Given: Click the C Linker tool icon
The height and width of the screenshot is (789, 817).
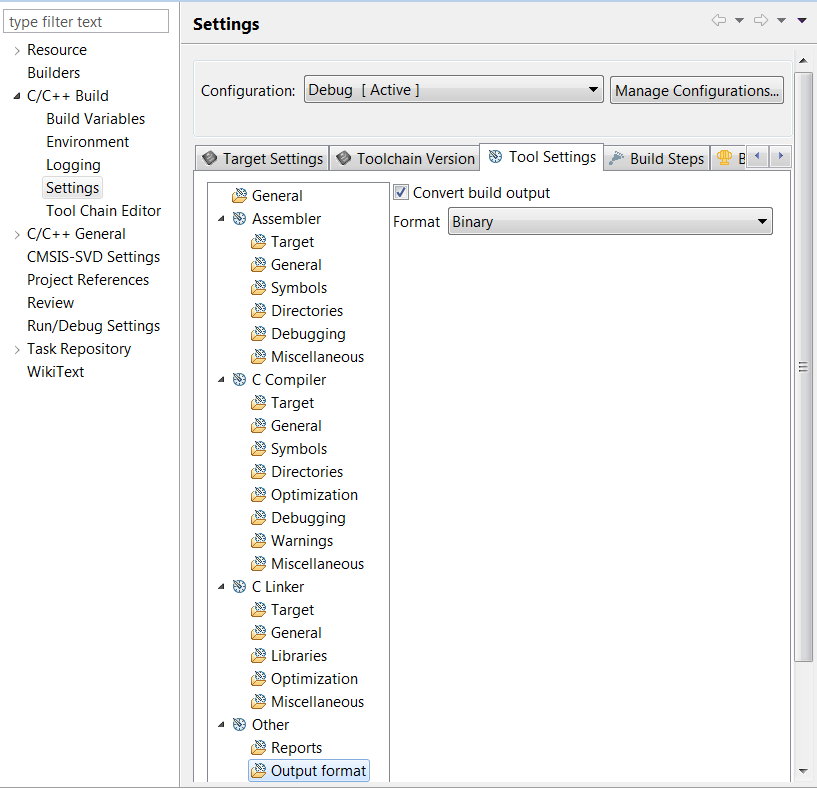Looking at the screenshot, I should click(239, 587).
